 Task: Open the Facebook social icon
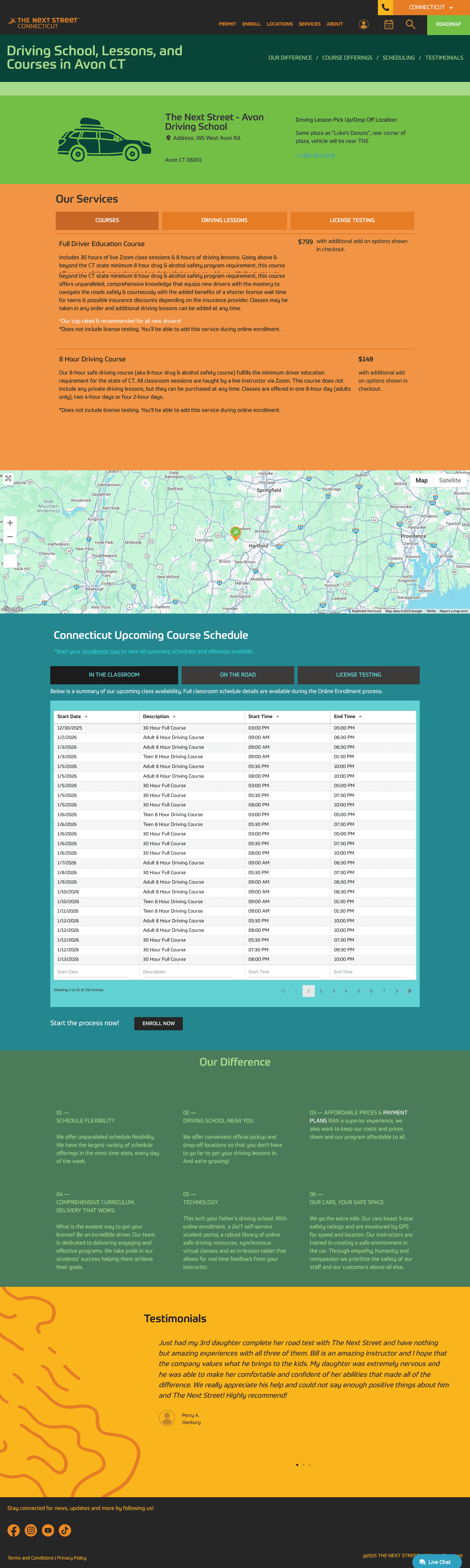coord(13,1530)
